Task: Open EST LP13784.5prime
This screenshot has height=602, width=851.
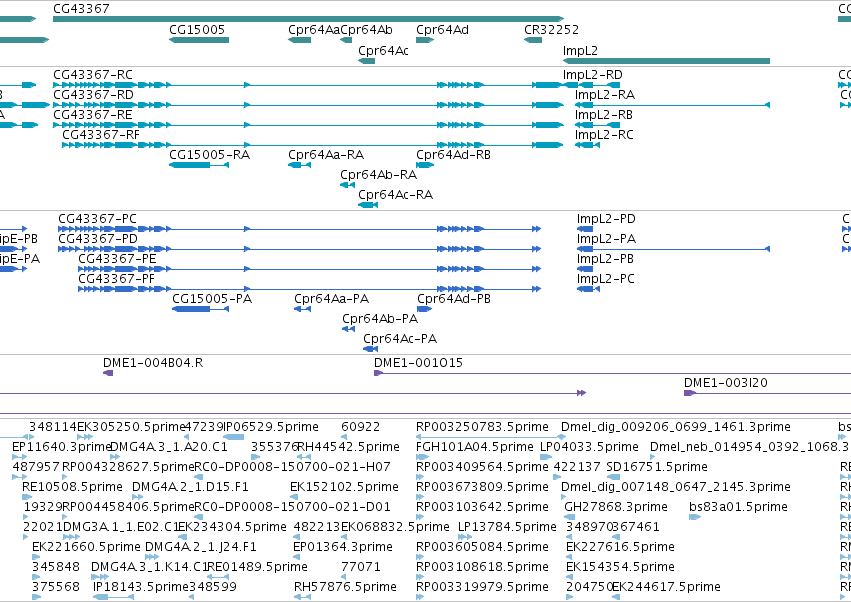Action: (x=464, y=537)
